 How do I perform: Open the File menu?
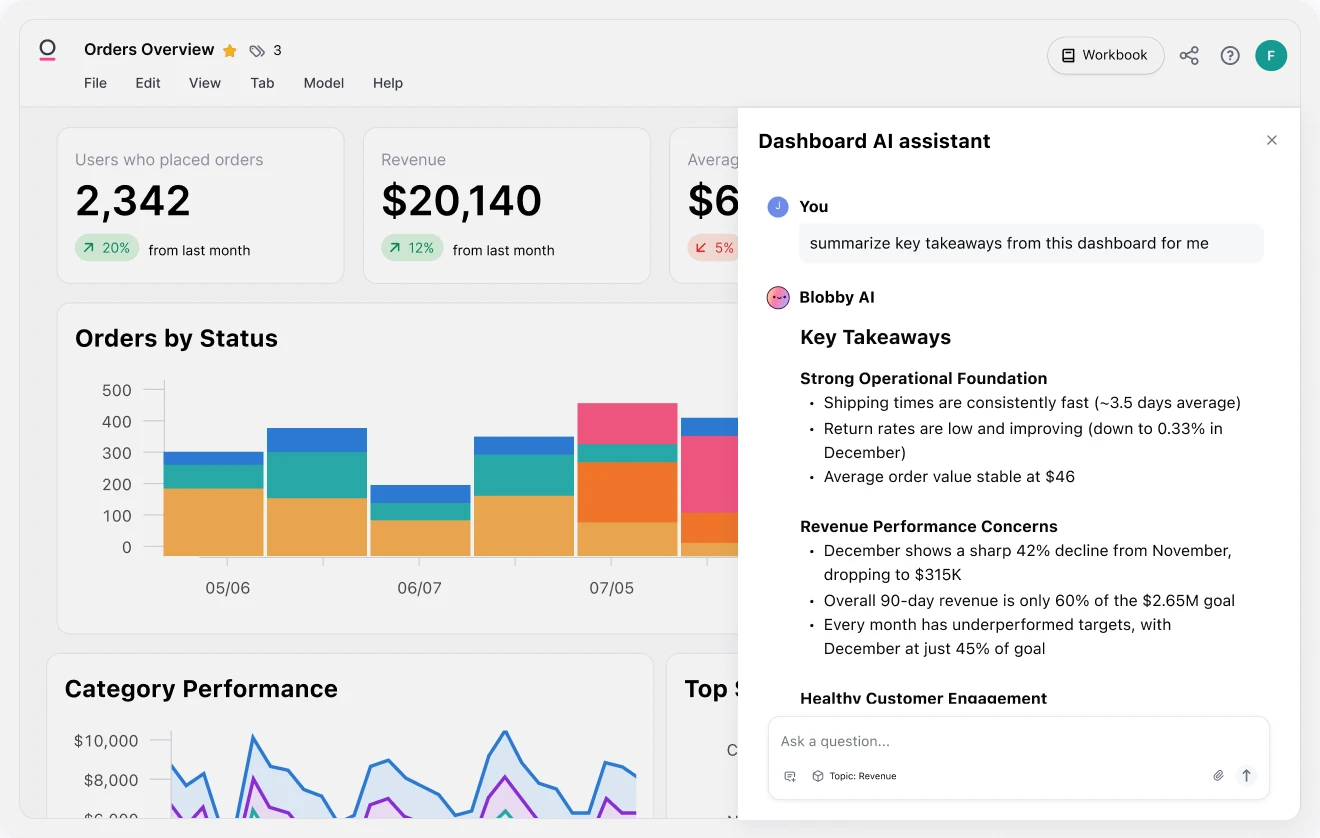pos(95,83)
